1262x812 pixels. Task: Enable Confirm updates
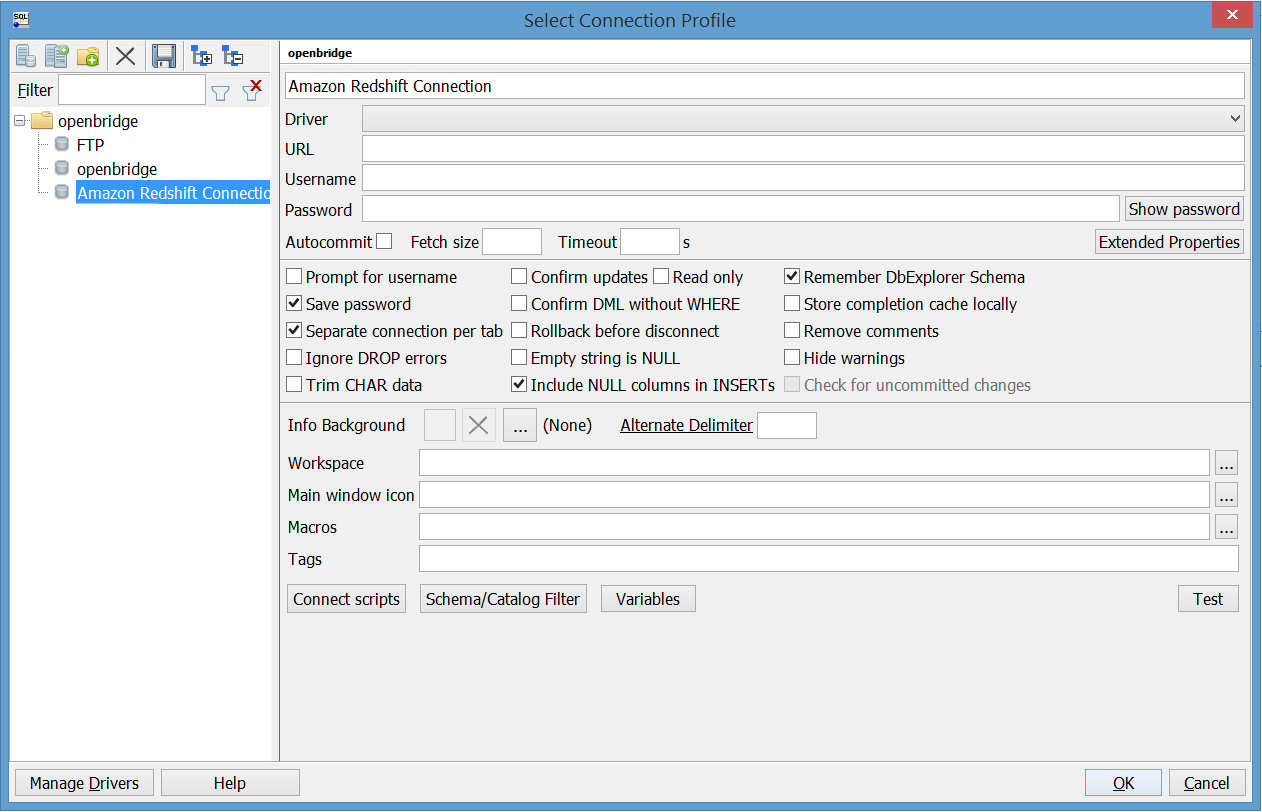519,277
